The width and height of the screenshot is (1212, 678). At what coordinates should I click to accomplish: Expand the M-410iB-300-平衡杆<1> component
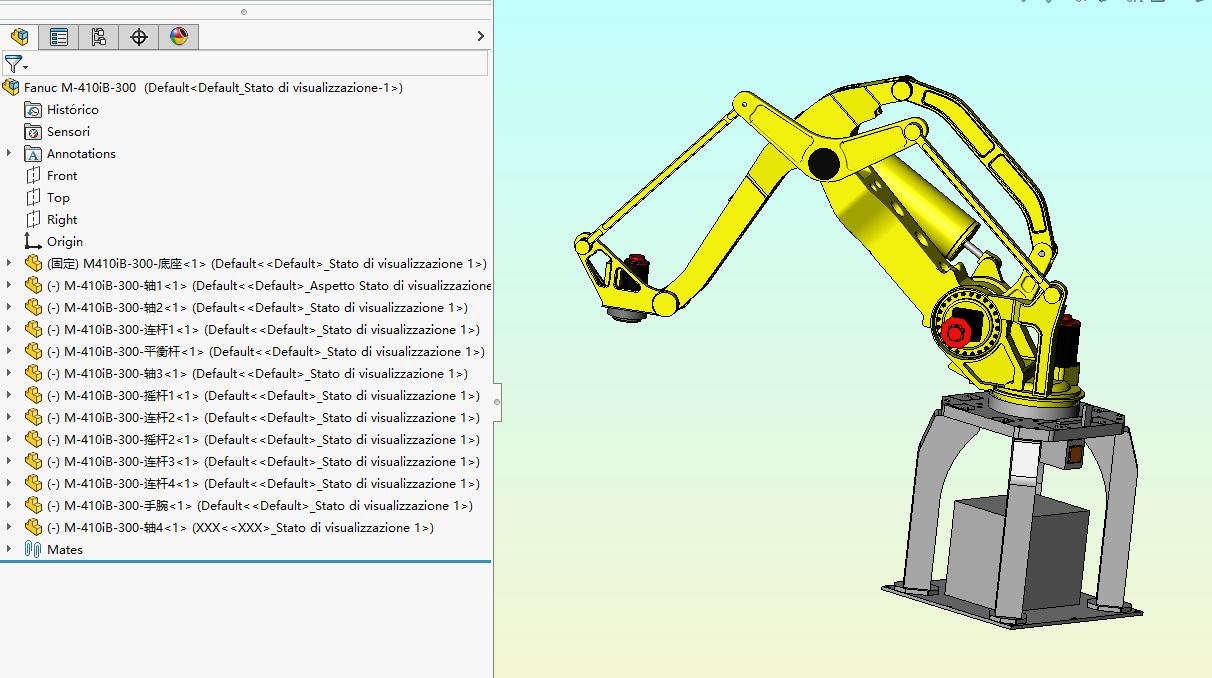tap(9, 351)
